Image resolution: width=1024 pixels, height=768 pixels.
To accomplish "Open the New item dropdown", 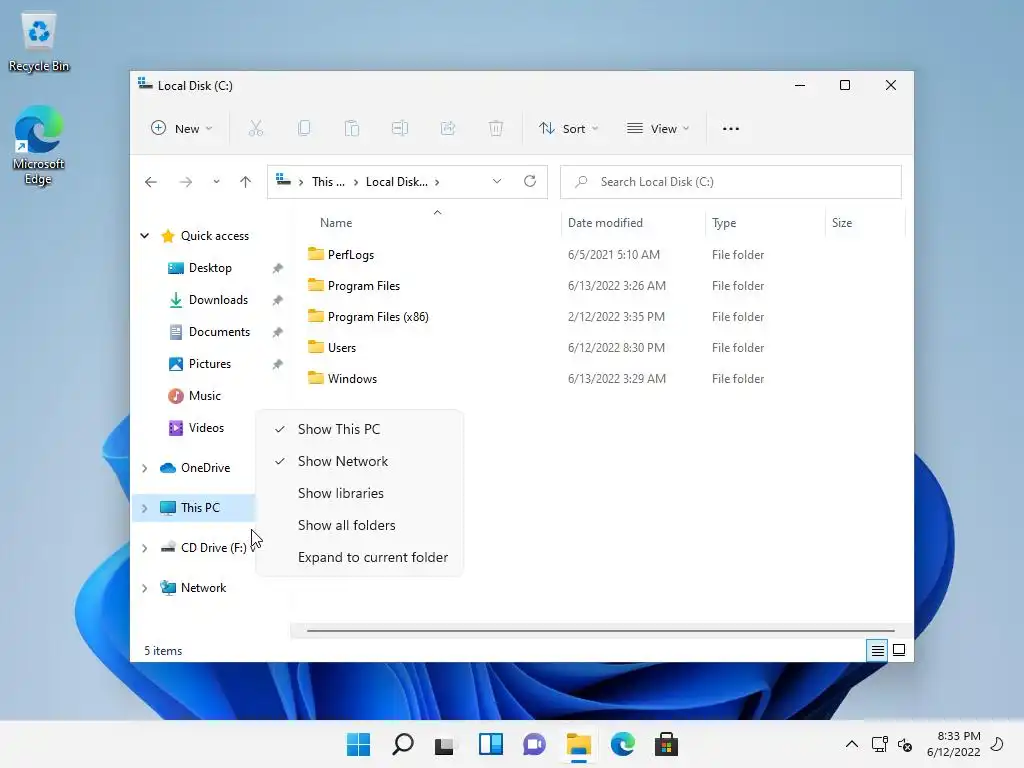I will (182, 129).
